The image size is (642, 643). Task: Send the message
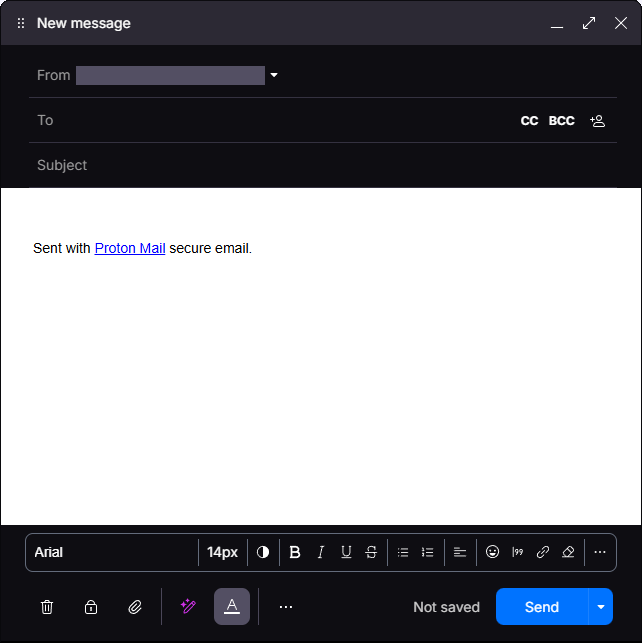tap(542, 607)
